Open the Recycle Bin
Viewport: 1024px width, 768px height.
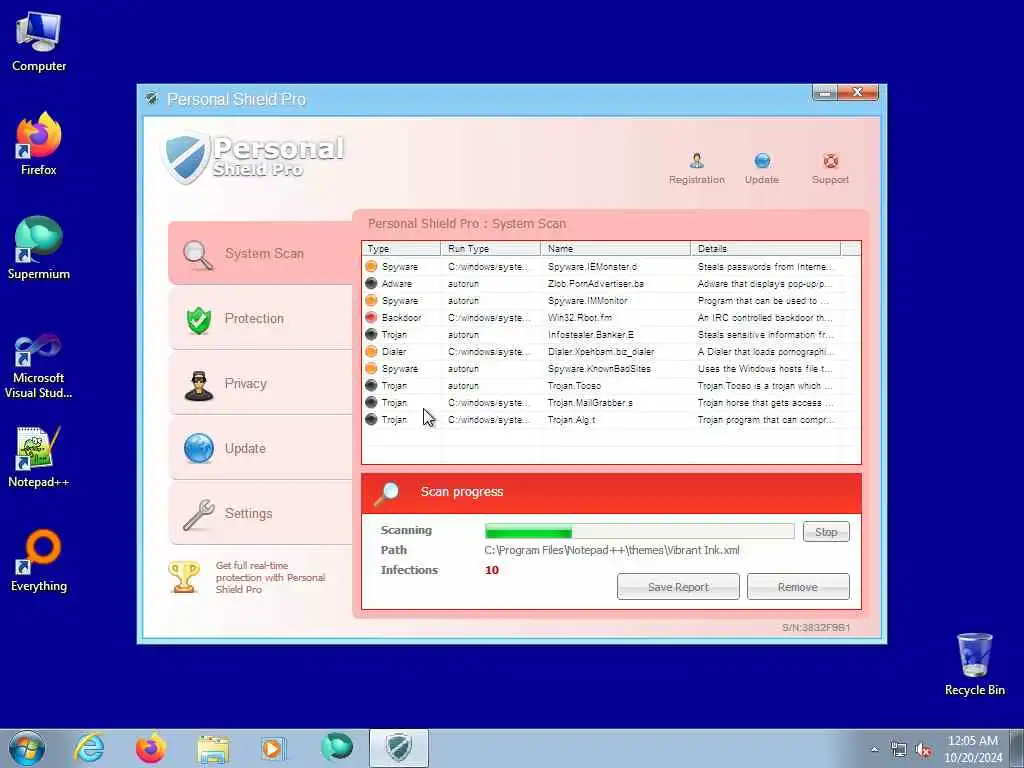coord(974,664)
